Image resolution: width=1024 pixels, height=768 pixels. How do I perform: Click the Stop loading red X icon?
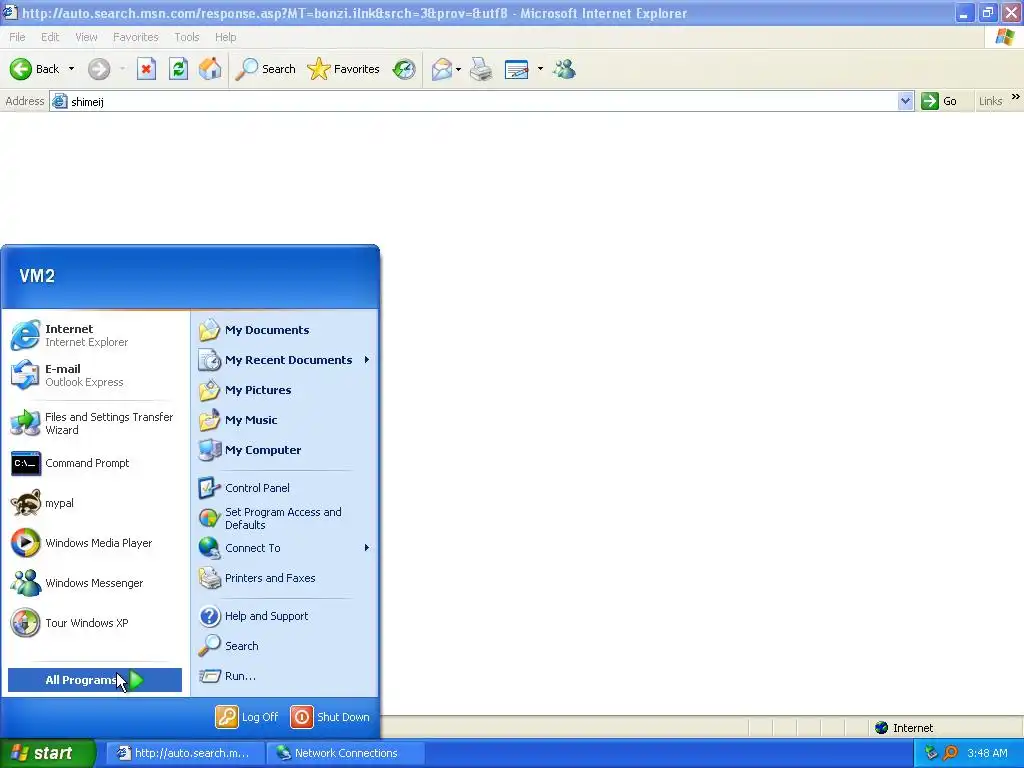tap(146, 69)
